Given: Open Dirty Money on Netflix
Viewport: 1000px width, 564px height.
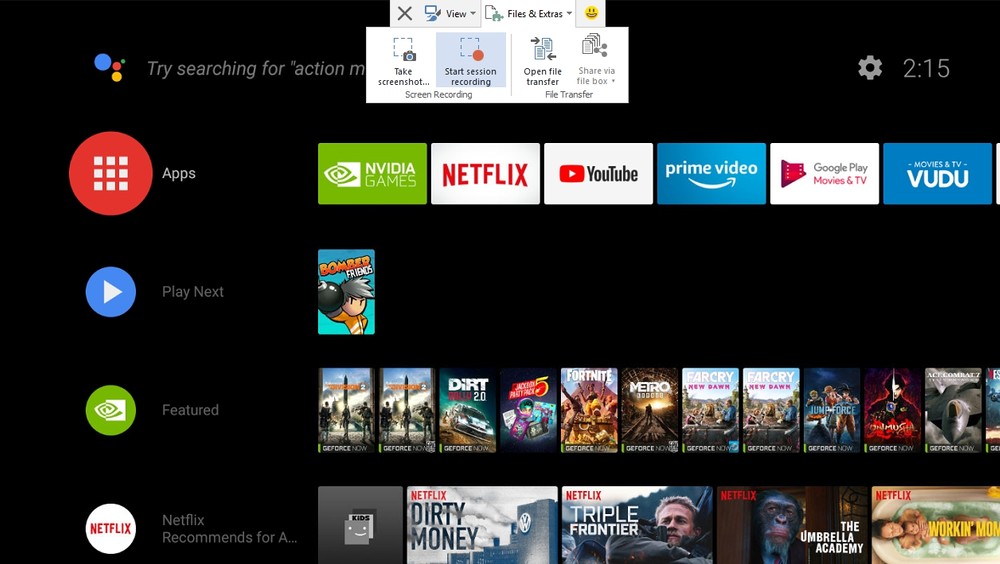Looking at the screenshot, I should [x=482, y=525].
